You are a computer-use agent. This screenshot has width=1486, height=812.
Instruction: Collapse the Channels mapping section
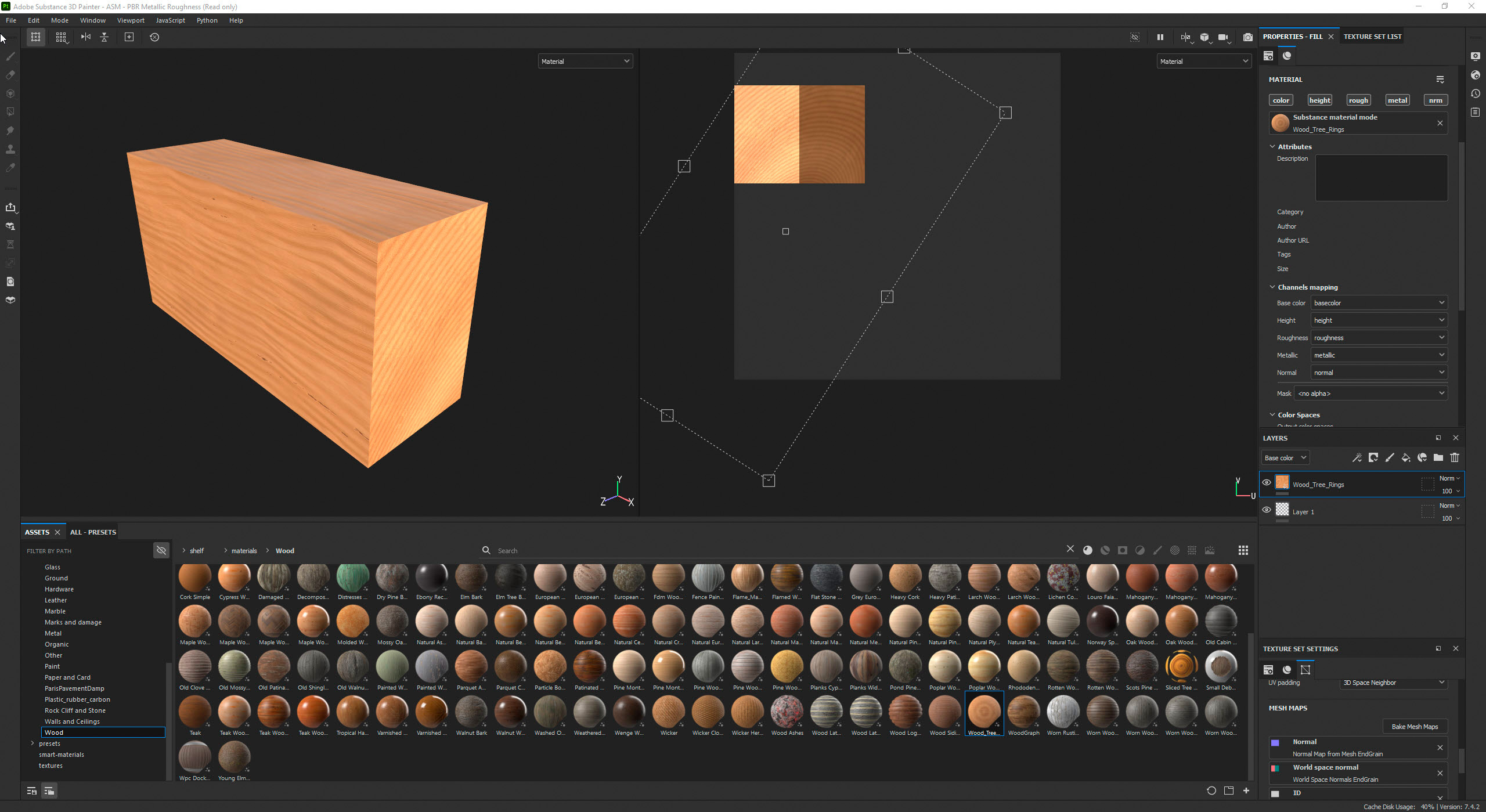(x=1272, y=287)
